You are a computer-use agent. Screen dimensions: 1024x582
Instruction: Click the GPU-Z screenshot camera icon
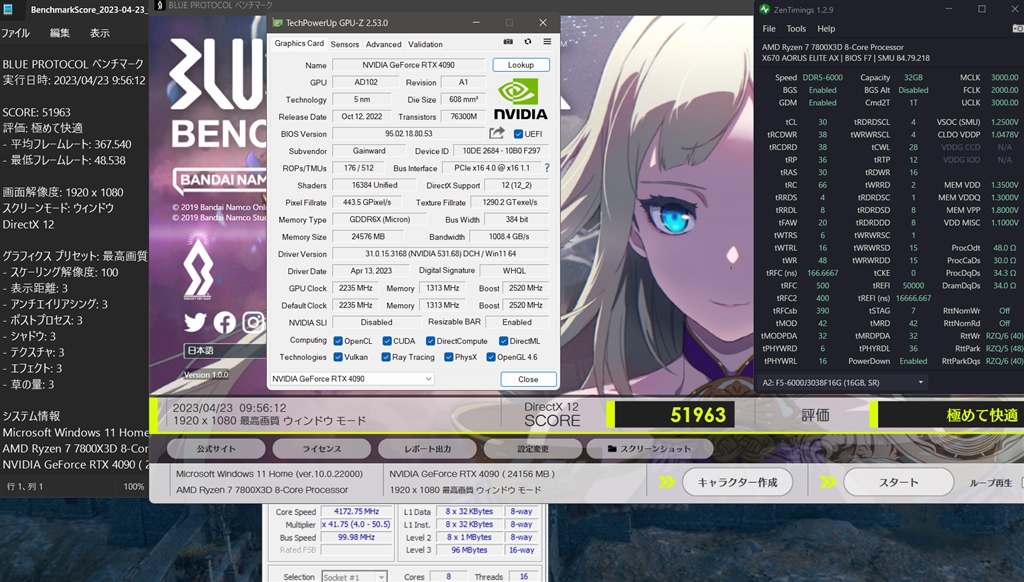click(x=508, y=42)
